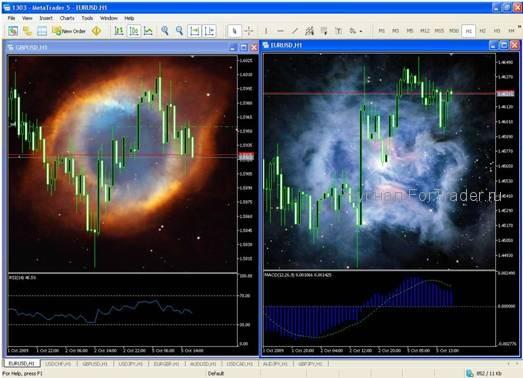Open the Help menu
This screenshot has height=378, width=523.
click(129, 18)
